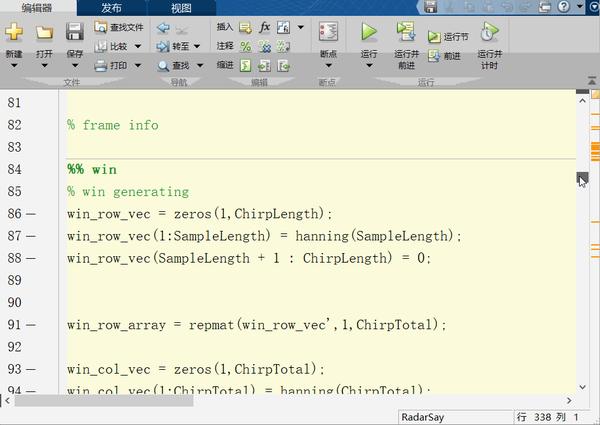The height and width of the screenshot is (425, 600).
Task: Click the horizontal scrollbar right arrow
Action: click(x=569, y=401)
